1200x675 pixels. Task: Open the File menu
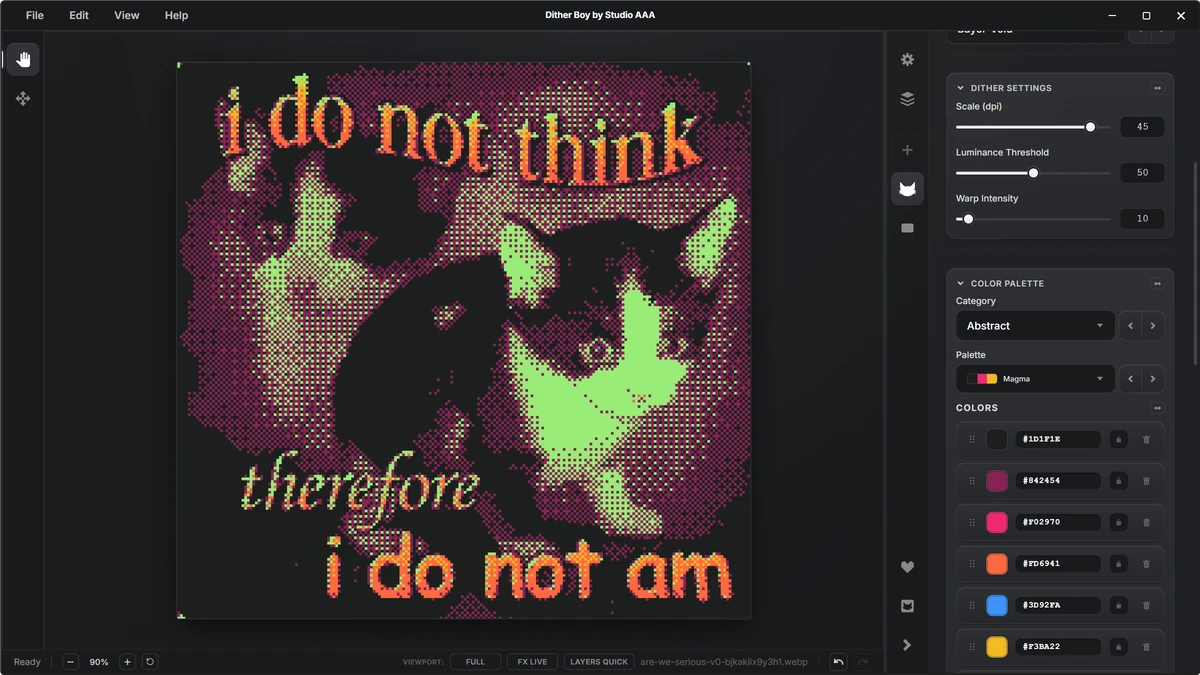[35, 15]
